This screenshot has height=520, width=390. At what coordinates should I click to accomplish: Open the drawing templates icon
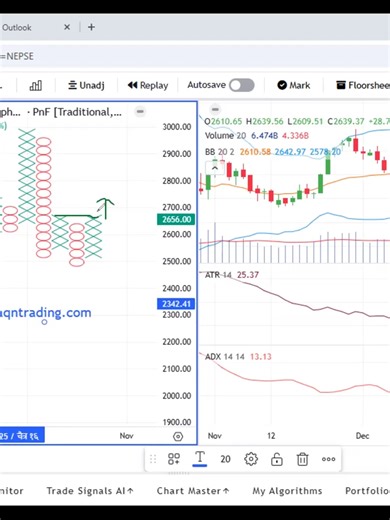pyautogui.click(x=174, y=459)
